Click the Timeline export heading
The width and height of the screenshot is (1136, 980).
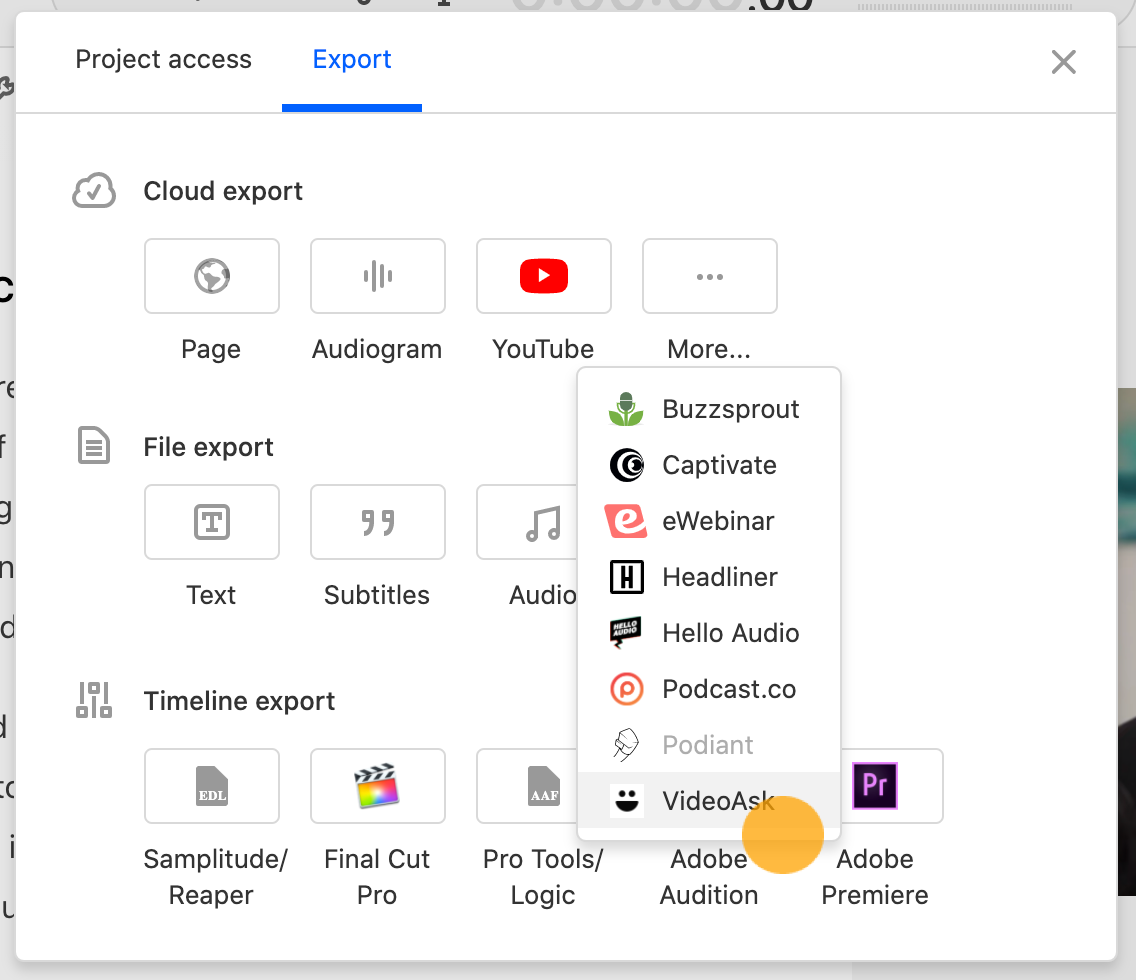point(239,701)
